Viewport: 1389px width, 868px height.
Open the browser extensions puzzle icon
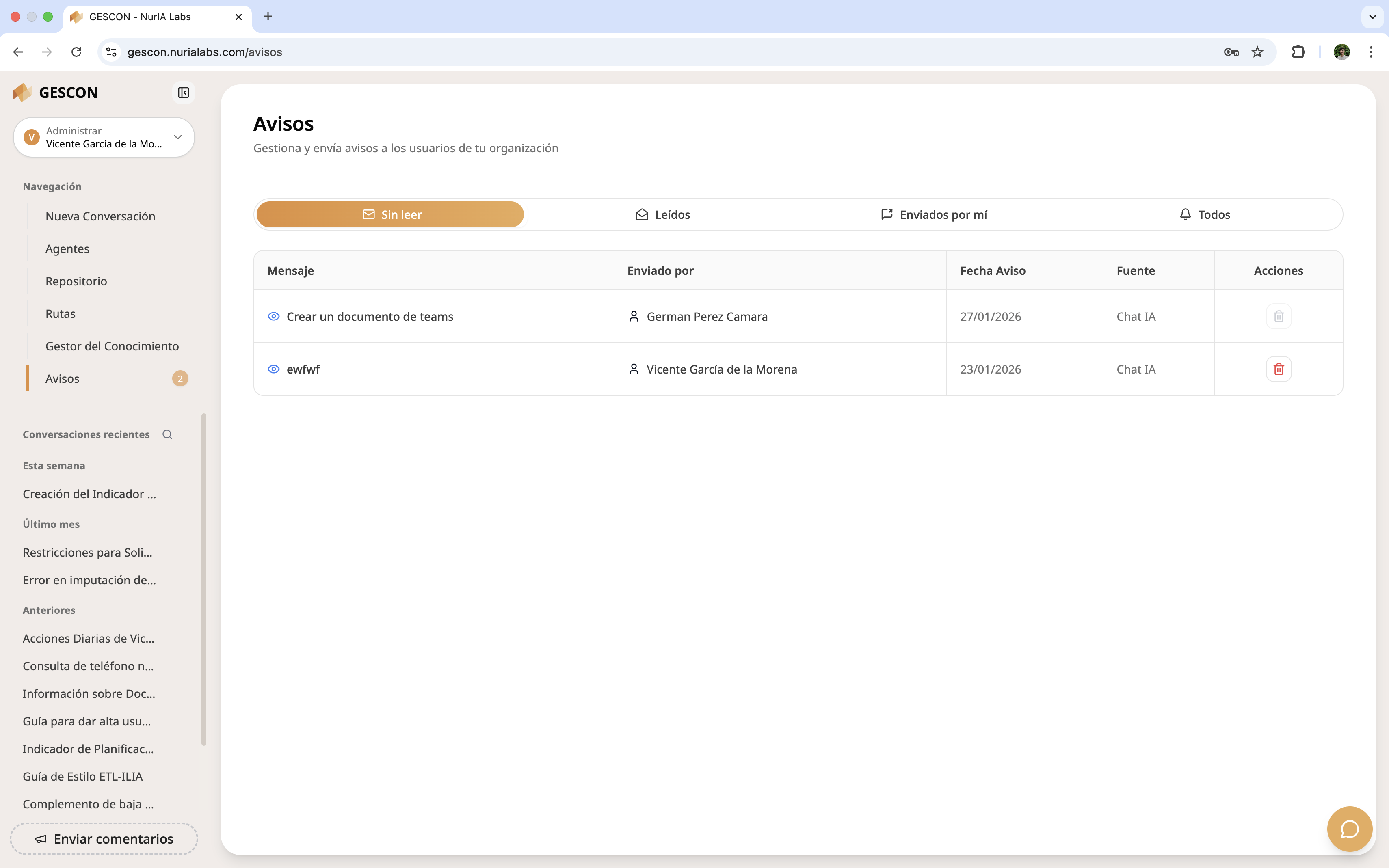pos(1298,52)
